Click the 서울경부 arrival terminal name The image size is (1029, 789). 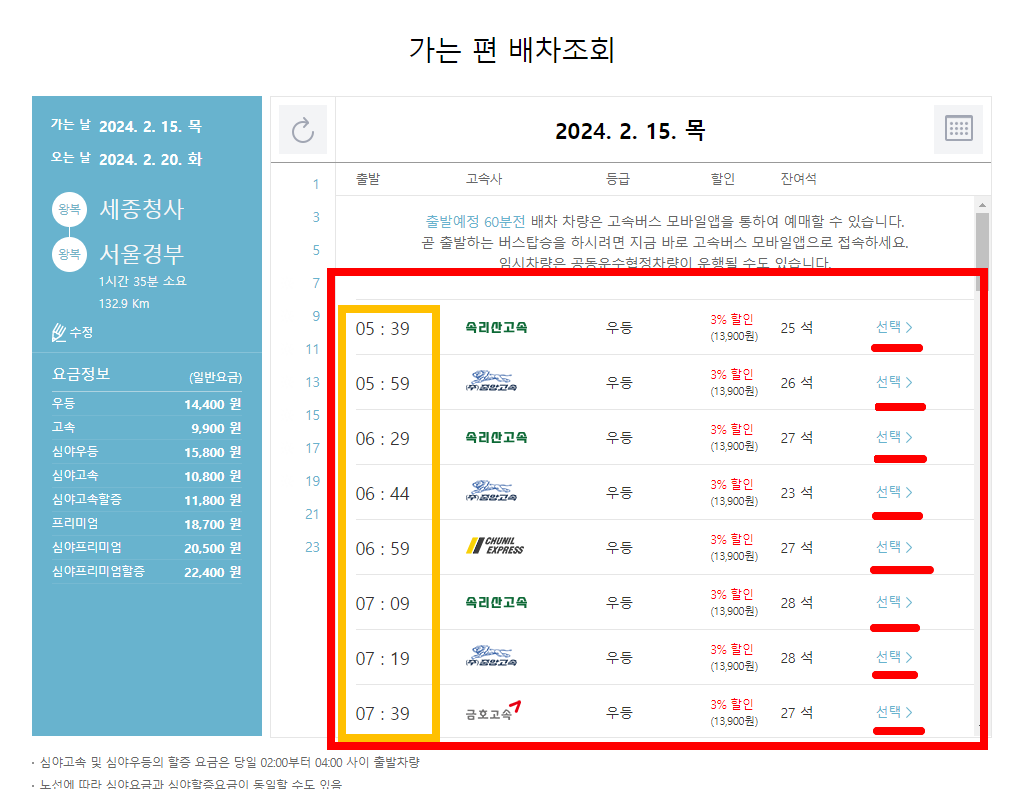click(x=142, y=254)
